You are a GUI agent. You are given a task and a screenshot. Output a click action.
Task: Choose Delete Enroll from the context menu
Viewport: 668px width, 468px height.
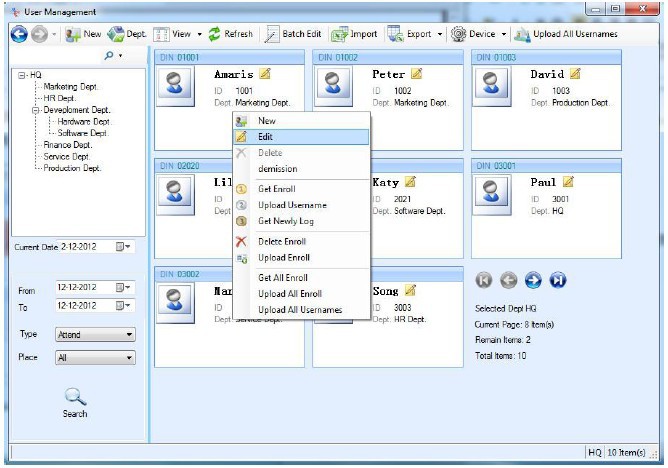301,241
